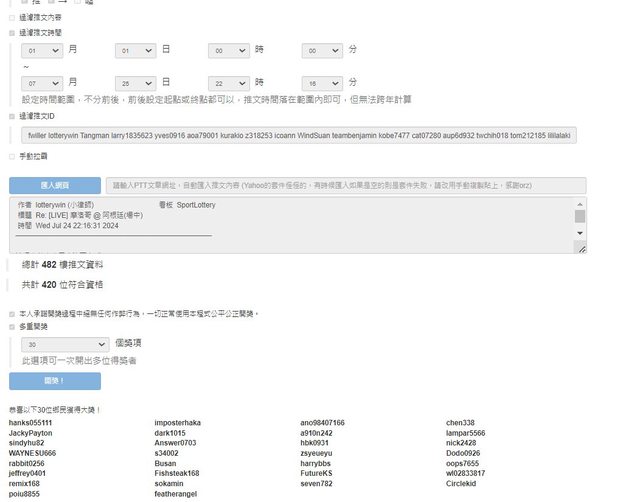Open the end hour dropdown showing 22
Image resolution: width=640 pixels, height=502 pixels.
pyautogui.click(x=230, y=83)
